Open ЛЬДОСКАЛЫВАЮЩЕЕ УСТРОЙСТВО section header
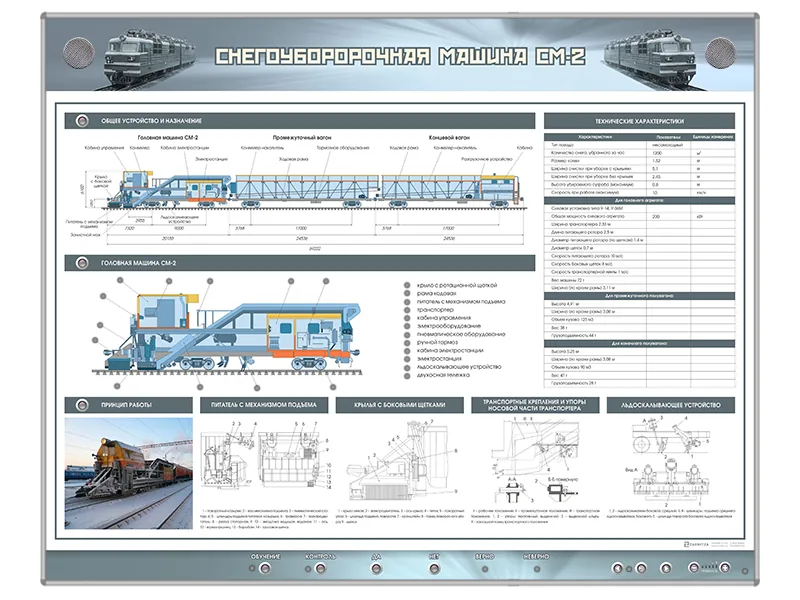The height and width of the screenshot is (600, 800). (x=670, y=405)
